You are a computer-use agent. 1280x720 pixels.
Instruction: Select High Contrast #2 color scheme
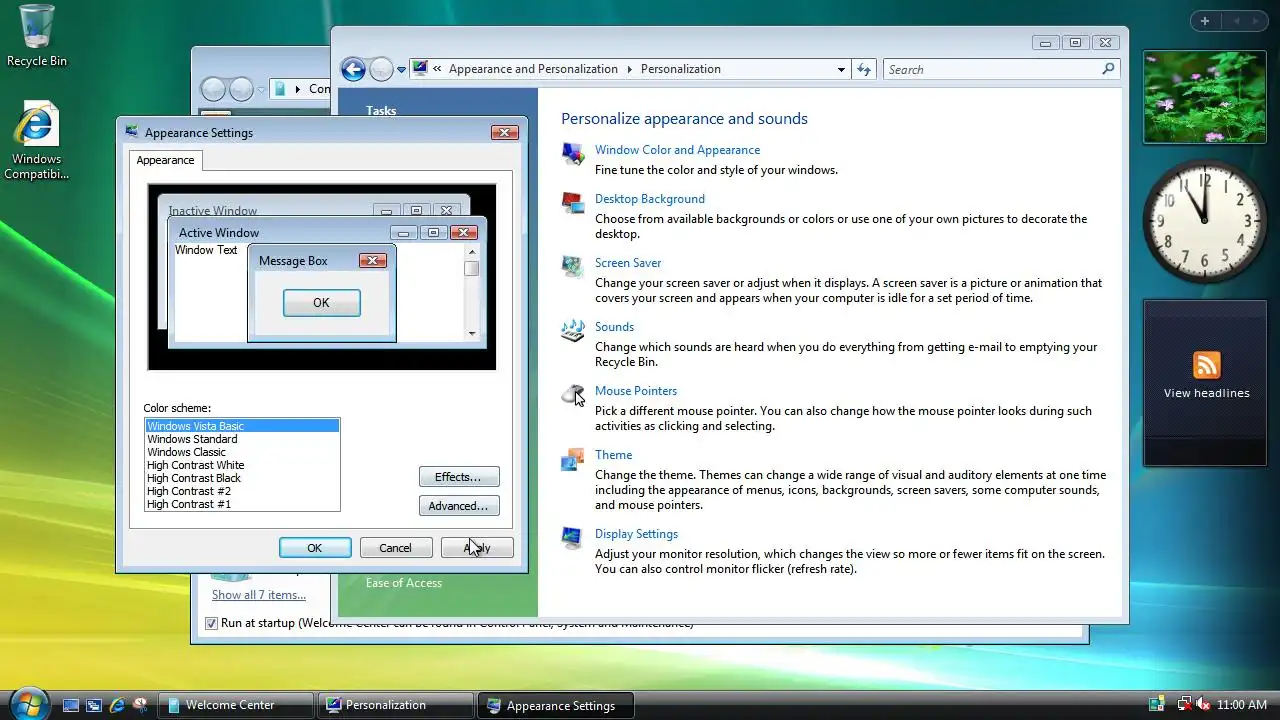click(x=242, y=491)
